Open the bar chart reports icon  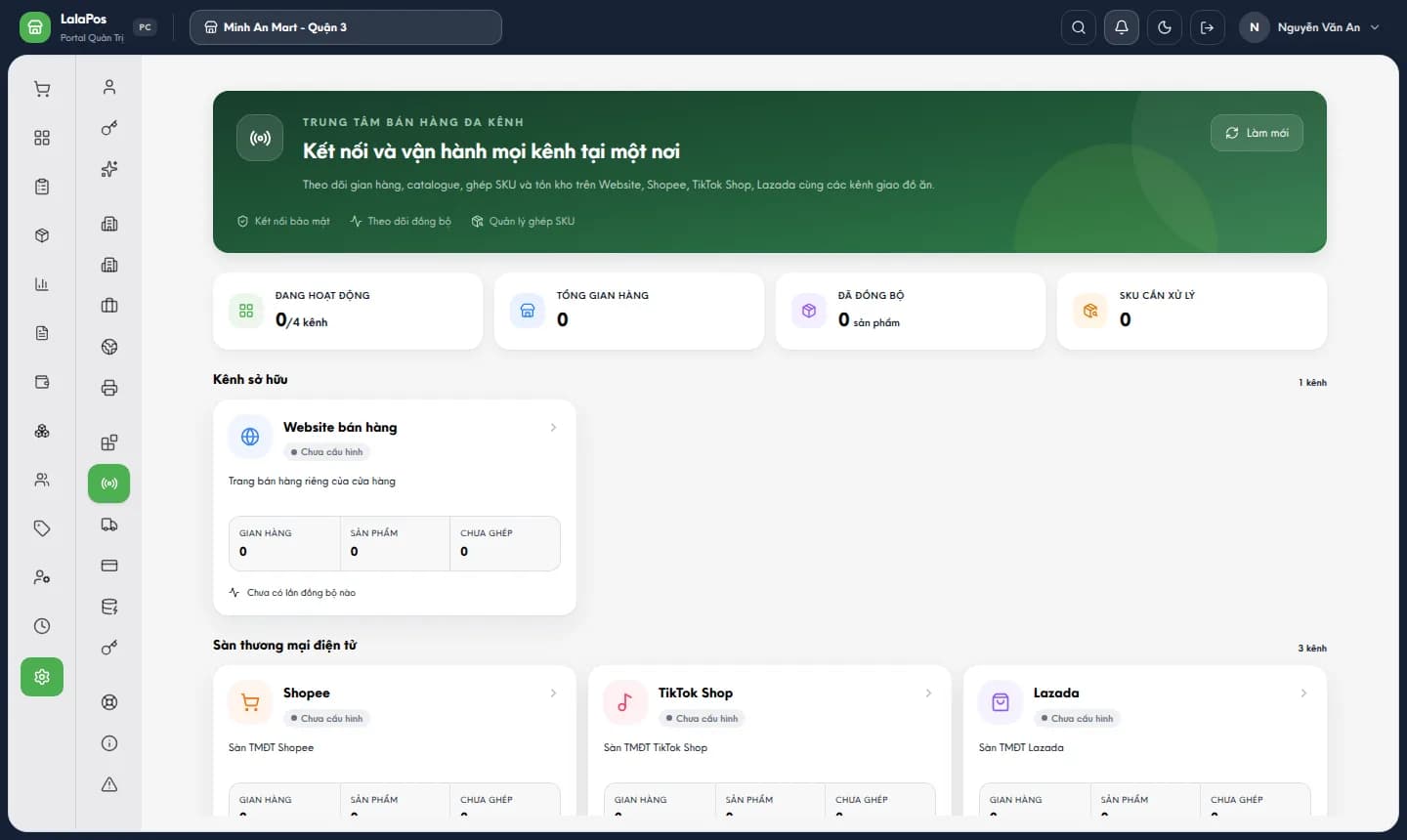coord(42,284)
